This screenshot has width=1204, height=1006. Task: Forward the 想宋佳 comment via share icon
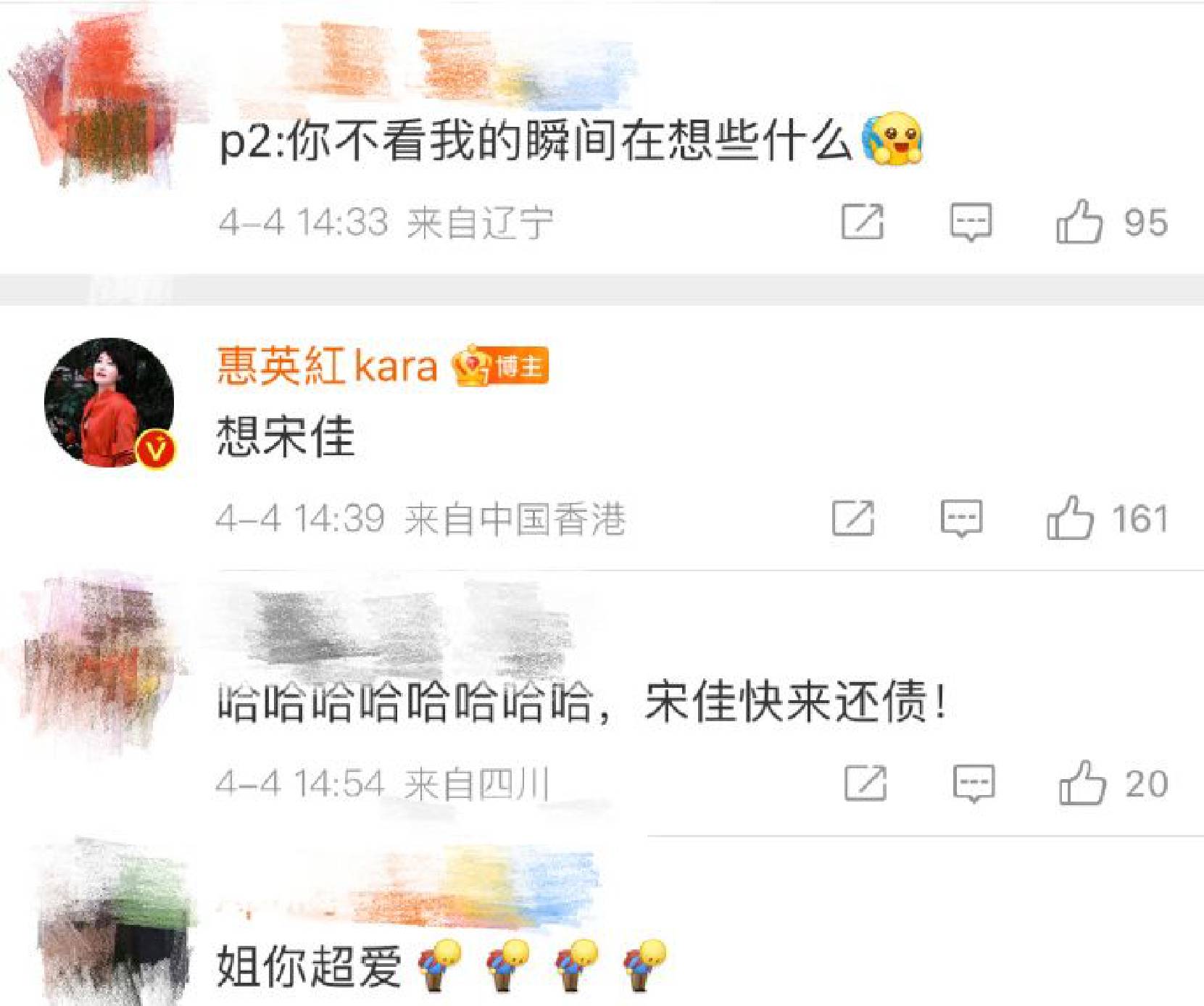click(x=853, y=518)
